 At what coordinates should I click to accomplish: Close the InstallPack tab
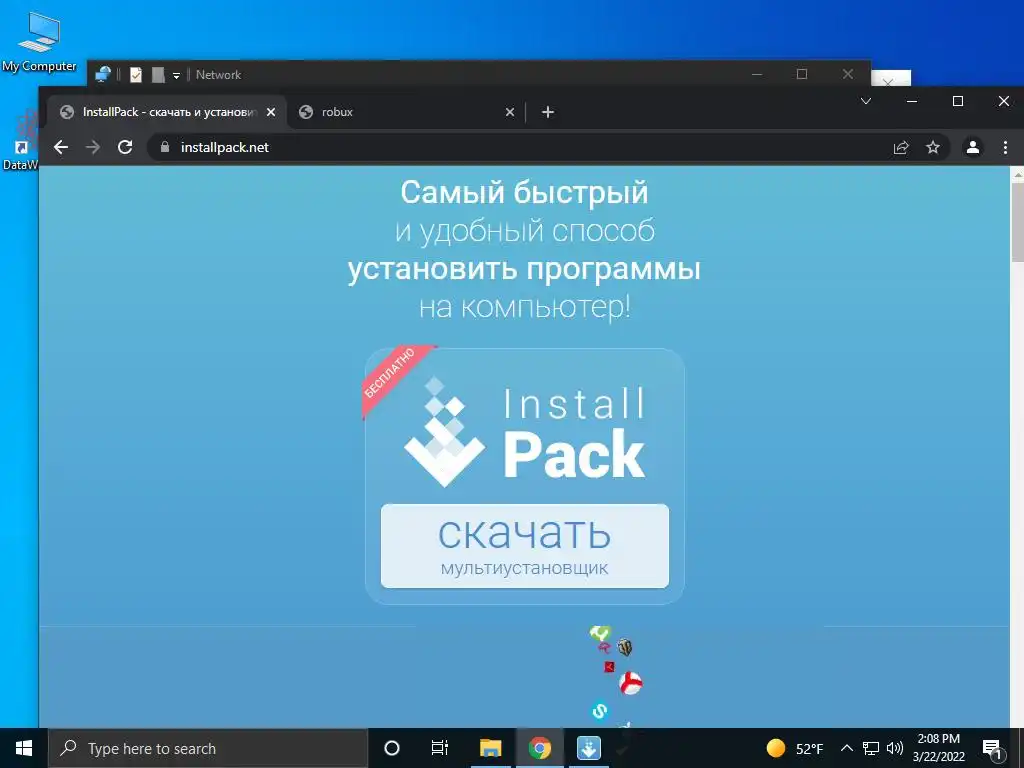tap(271, 112)
